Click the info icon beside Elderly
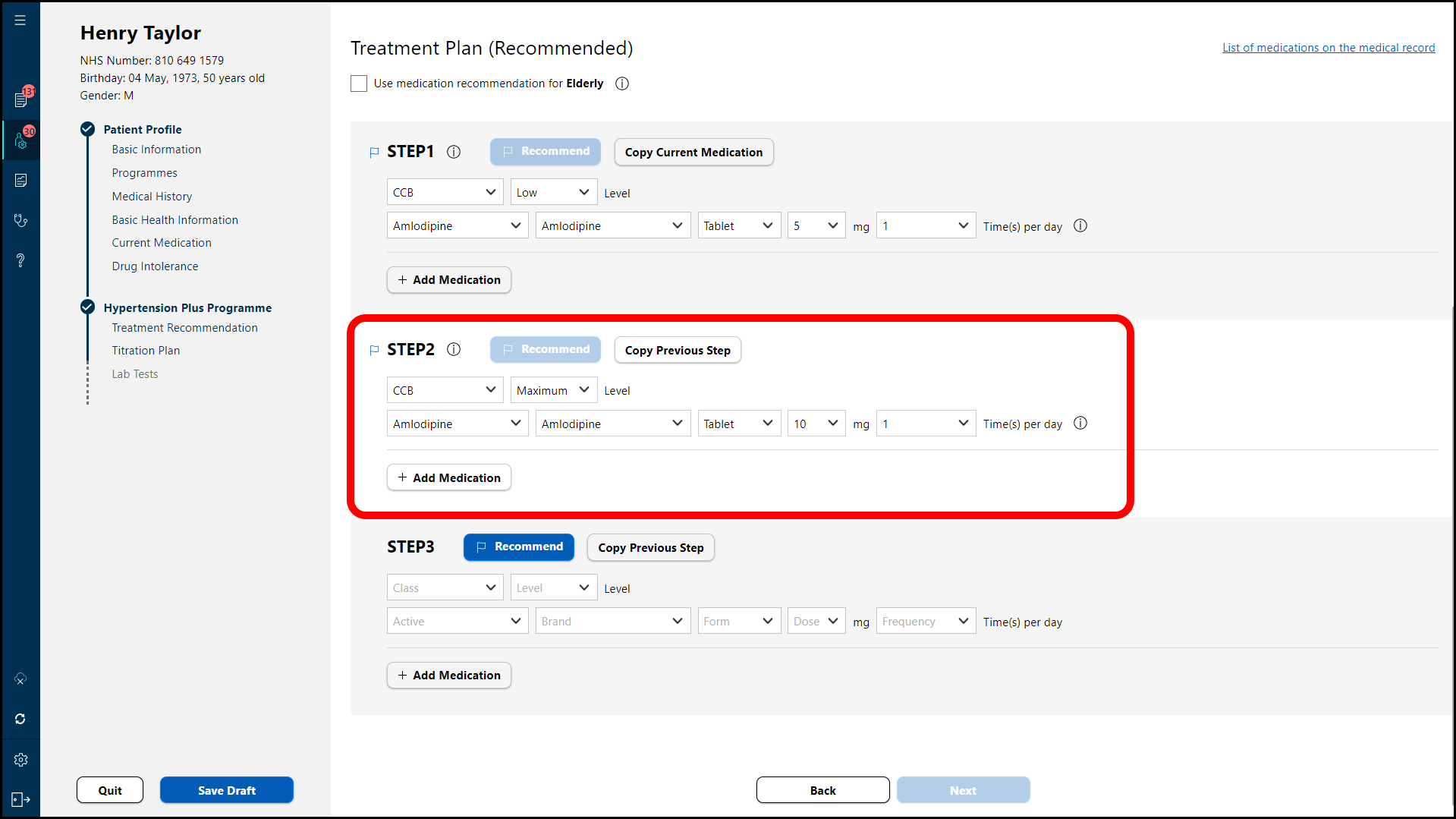This screenshot has height=819, width=1456. (x=622, y=83)
